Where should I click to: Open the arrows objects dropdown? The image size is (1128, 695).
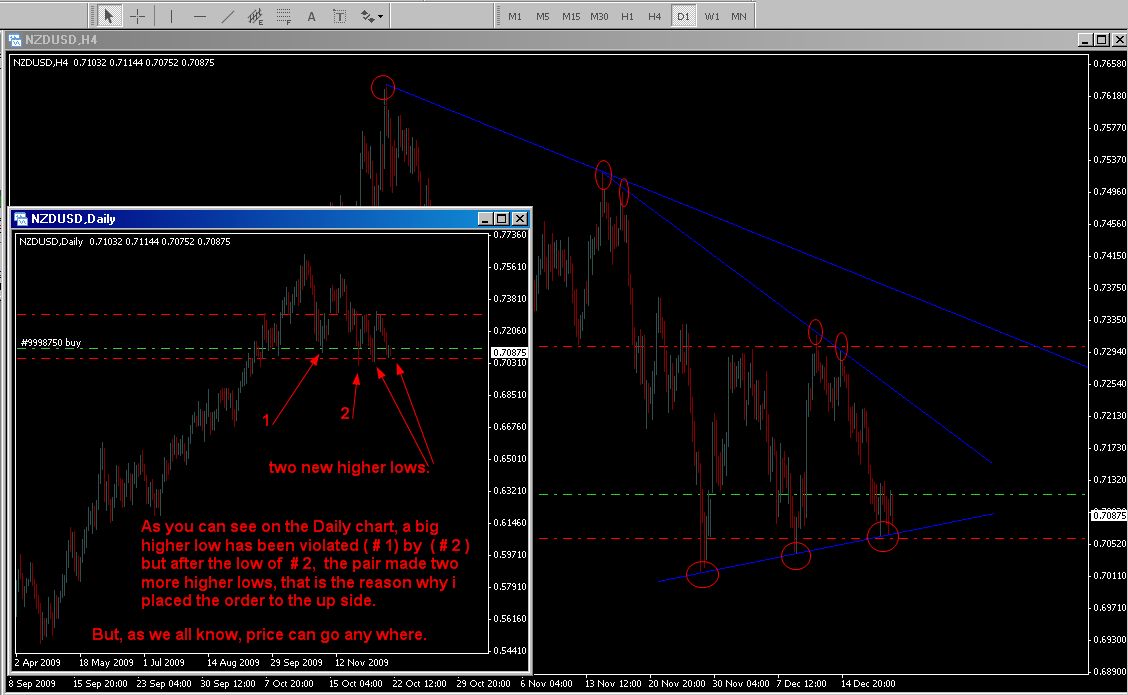pos(372,16)
